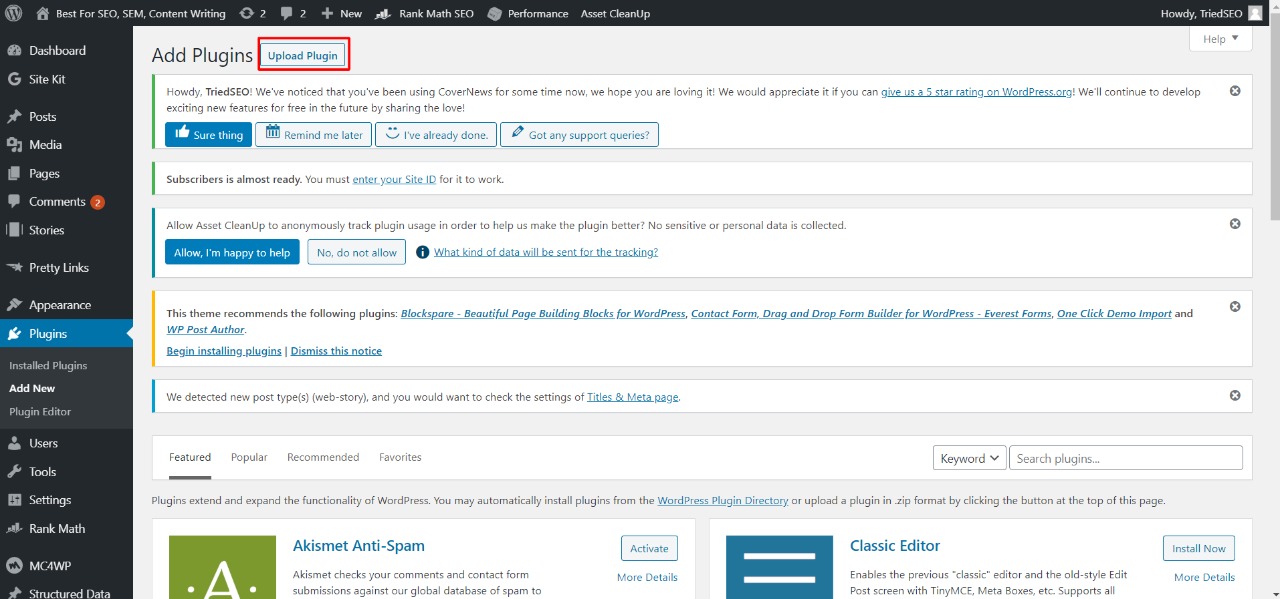
Task: Open the comments bubble icon in admin bar
Action: pyautogui.click(x=287, y=14)
